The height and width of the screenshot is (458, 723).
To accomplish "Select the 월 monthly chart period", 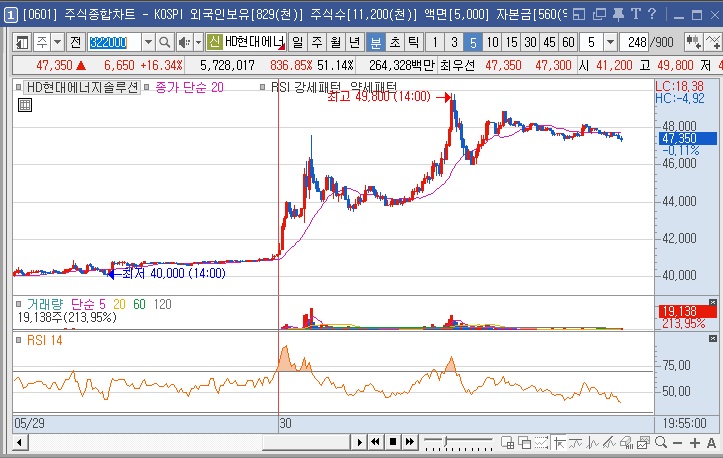I will tap(336, 43).
